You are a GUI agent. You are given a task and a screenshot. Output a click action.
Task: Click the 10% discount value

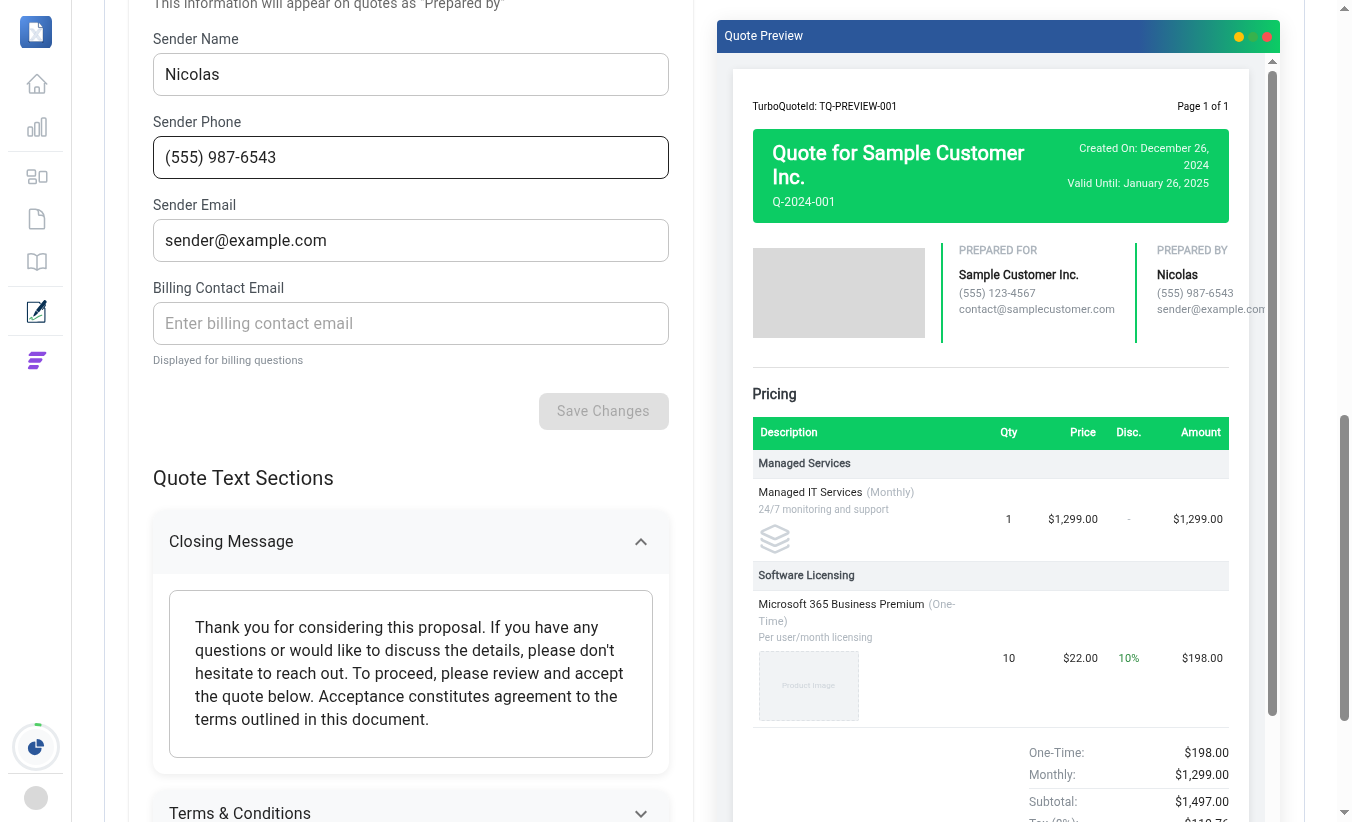click(x=1129, y=658)
